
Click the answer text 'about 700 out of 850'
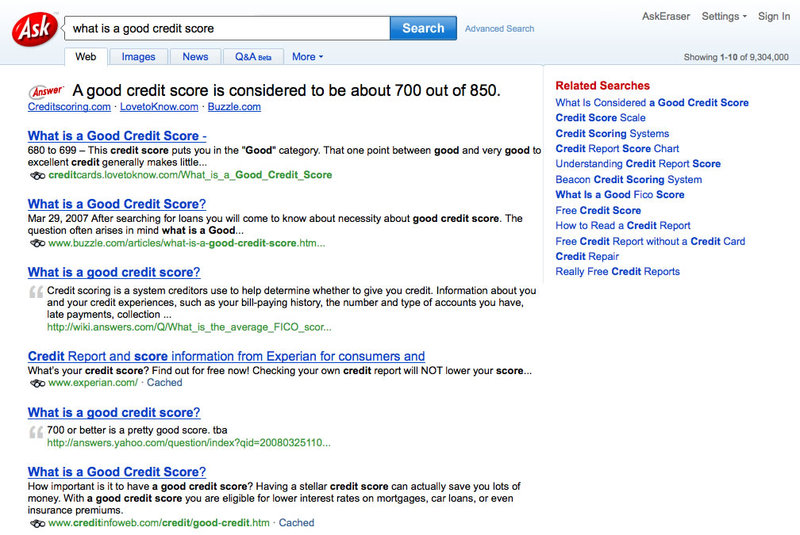coord(422,91)
